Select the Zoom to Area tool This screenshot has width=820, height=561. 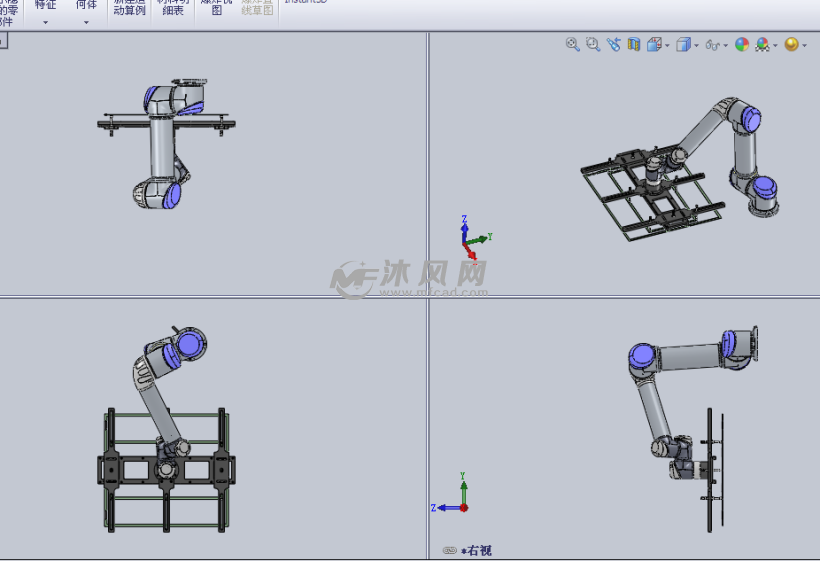coord(593,44)
